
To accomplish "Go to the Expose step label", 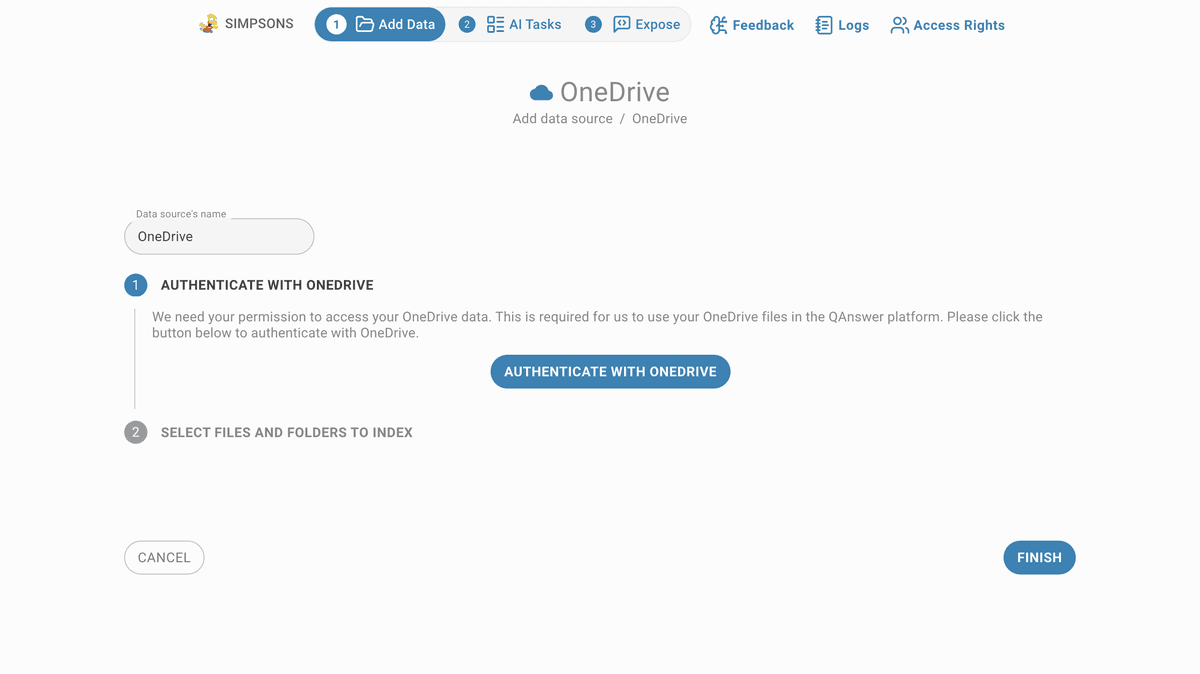I will 658,25.
